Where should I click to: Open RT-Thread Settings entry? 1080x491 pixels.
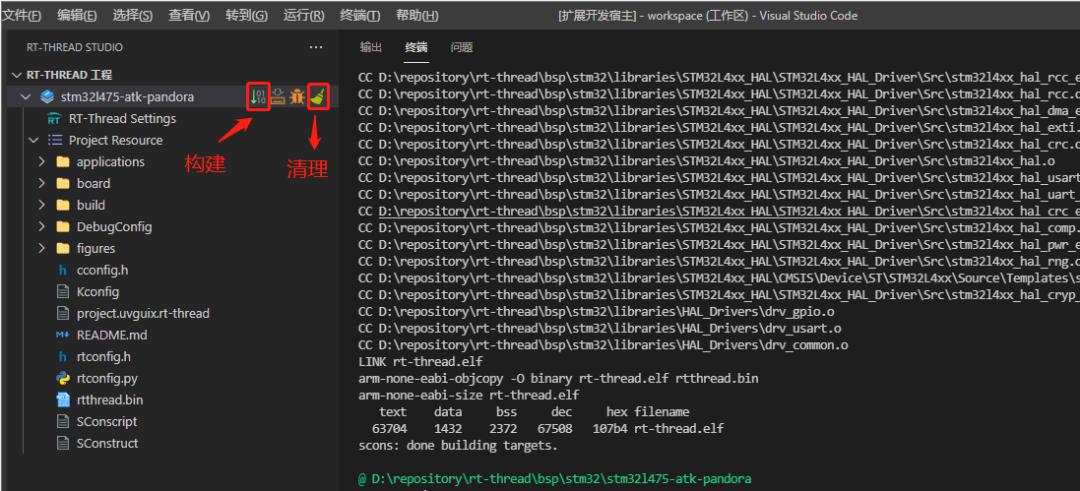(x=122, y=118)
